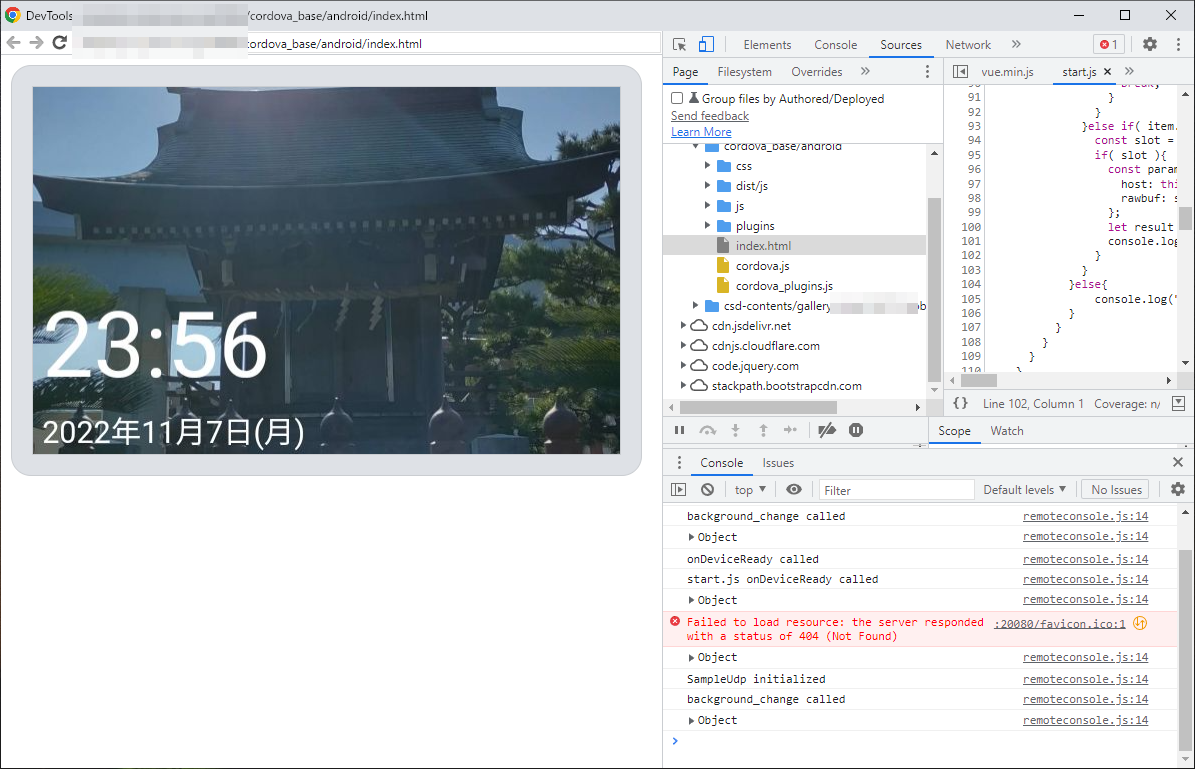Screen dimensions: 1195x769
Task: Open the navigator pane three-dot menu
Action: pyautogui.click(x=927, y=72)
